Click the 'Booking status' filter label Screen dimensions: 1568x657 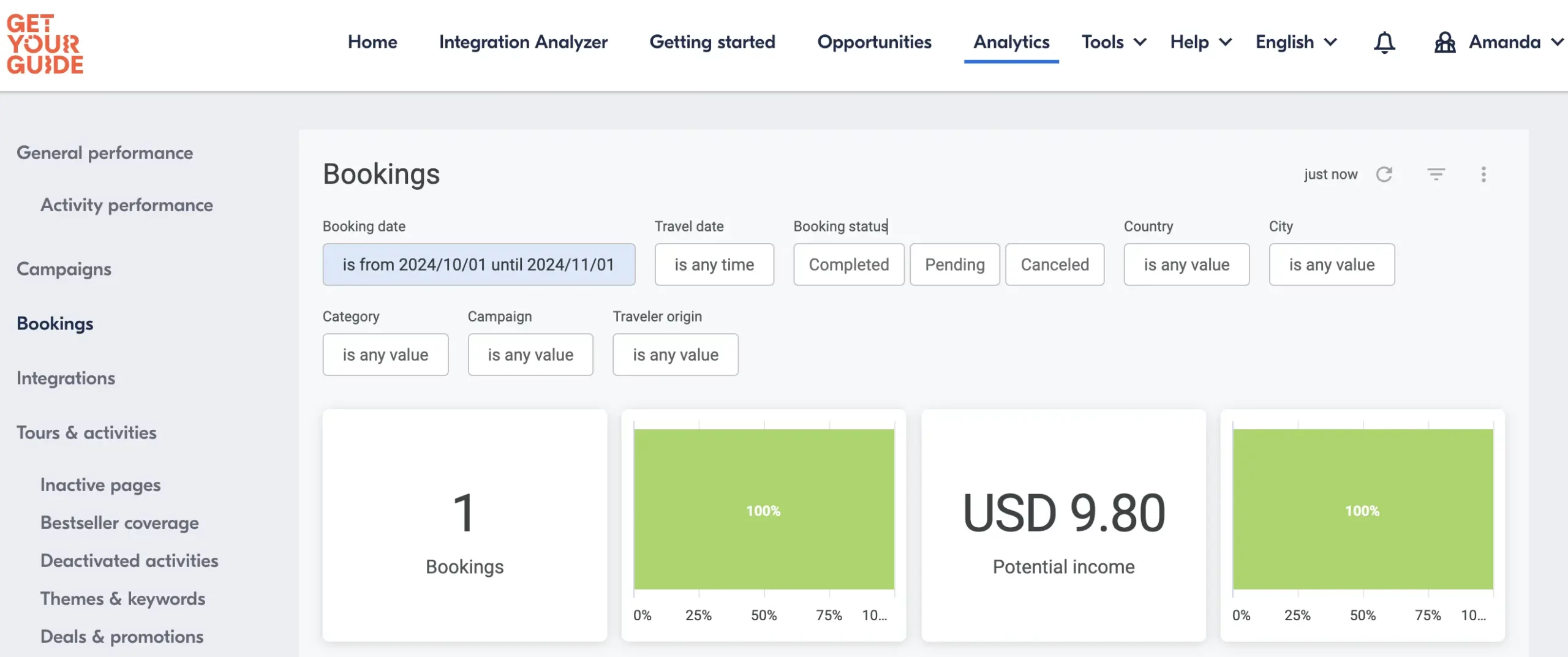(840, 227)
